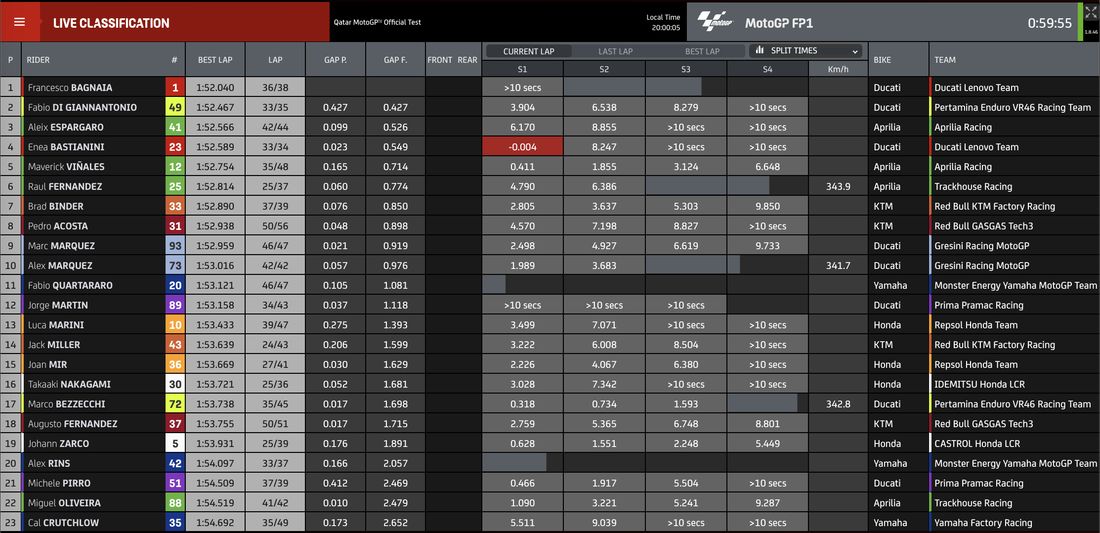This screenshot has height=533, width=1100.
Task: Click the Qatar MotoGP Official Test label
Action: click(x=377, y=22)
